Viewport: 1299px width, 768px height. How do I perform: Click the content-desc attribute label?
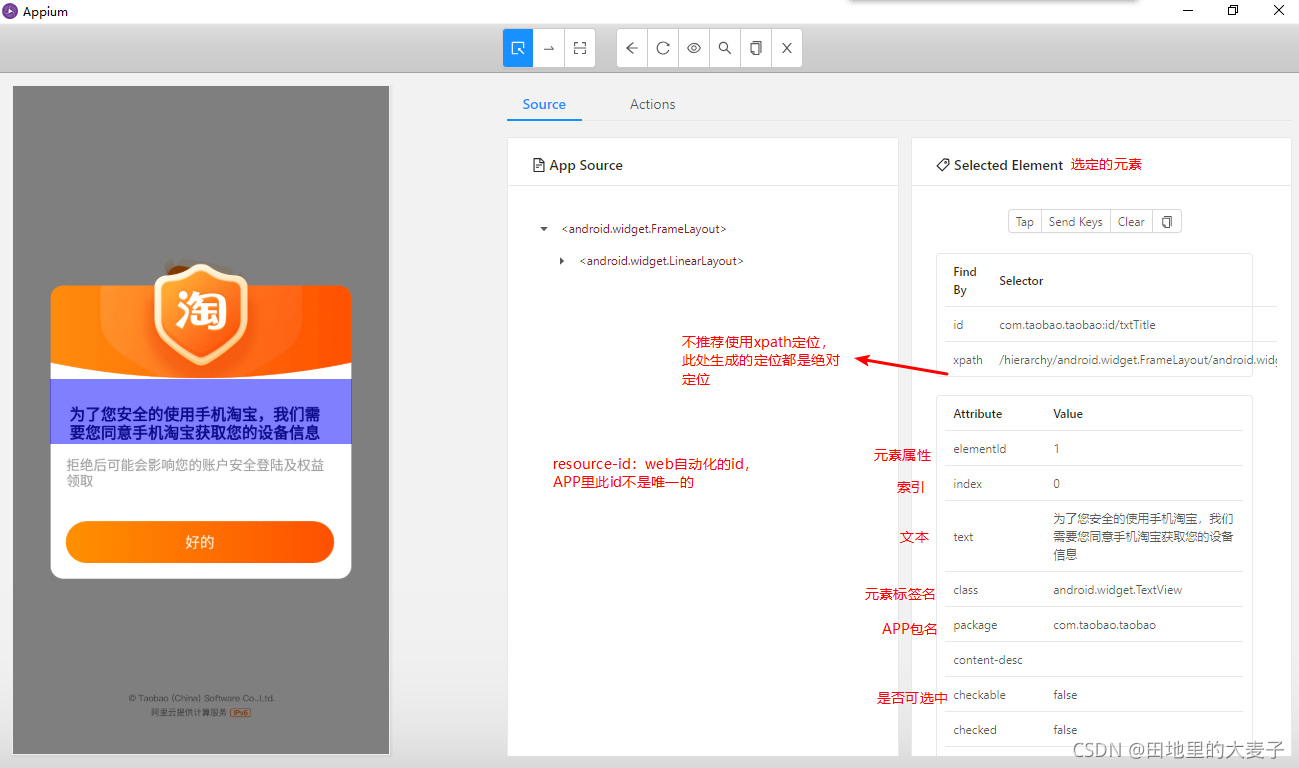988,660
